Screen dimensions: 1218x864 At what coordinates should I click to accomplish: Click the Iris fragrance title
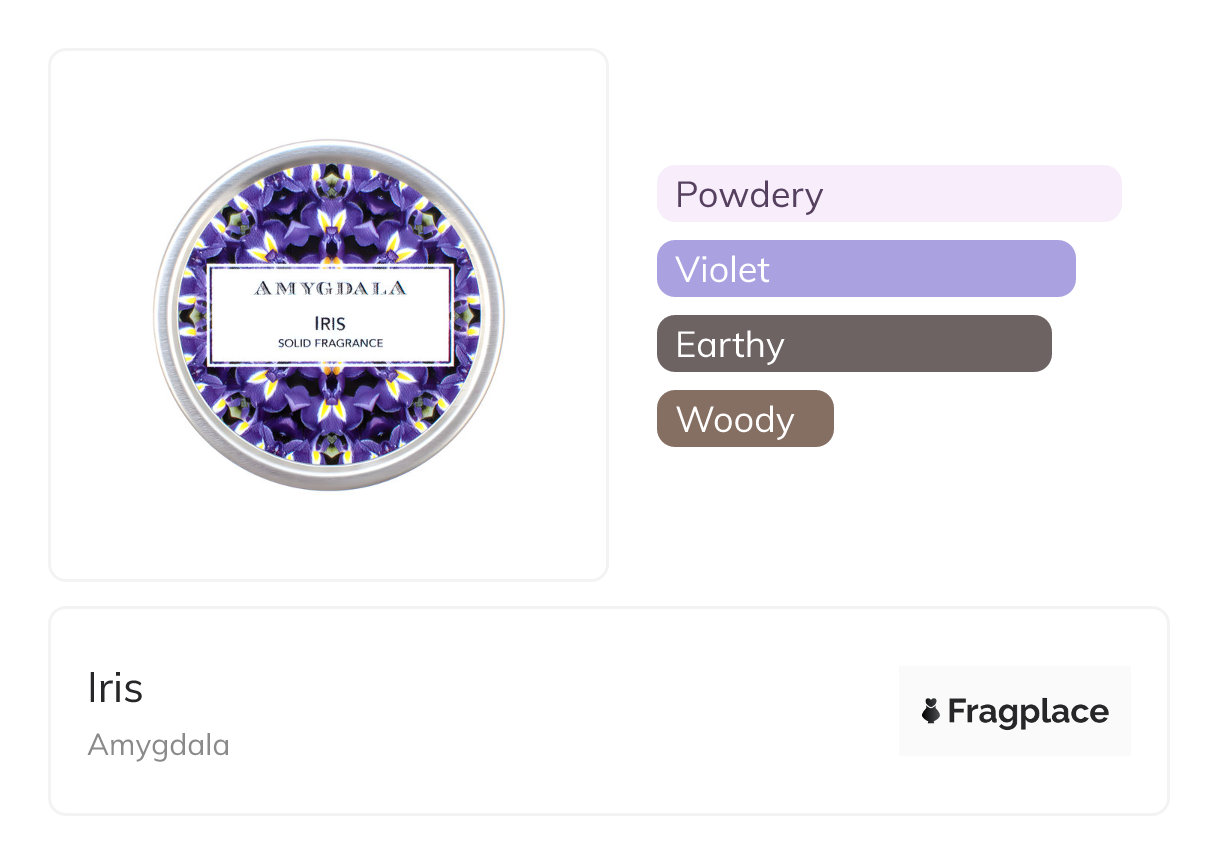115,688
